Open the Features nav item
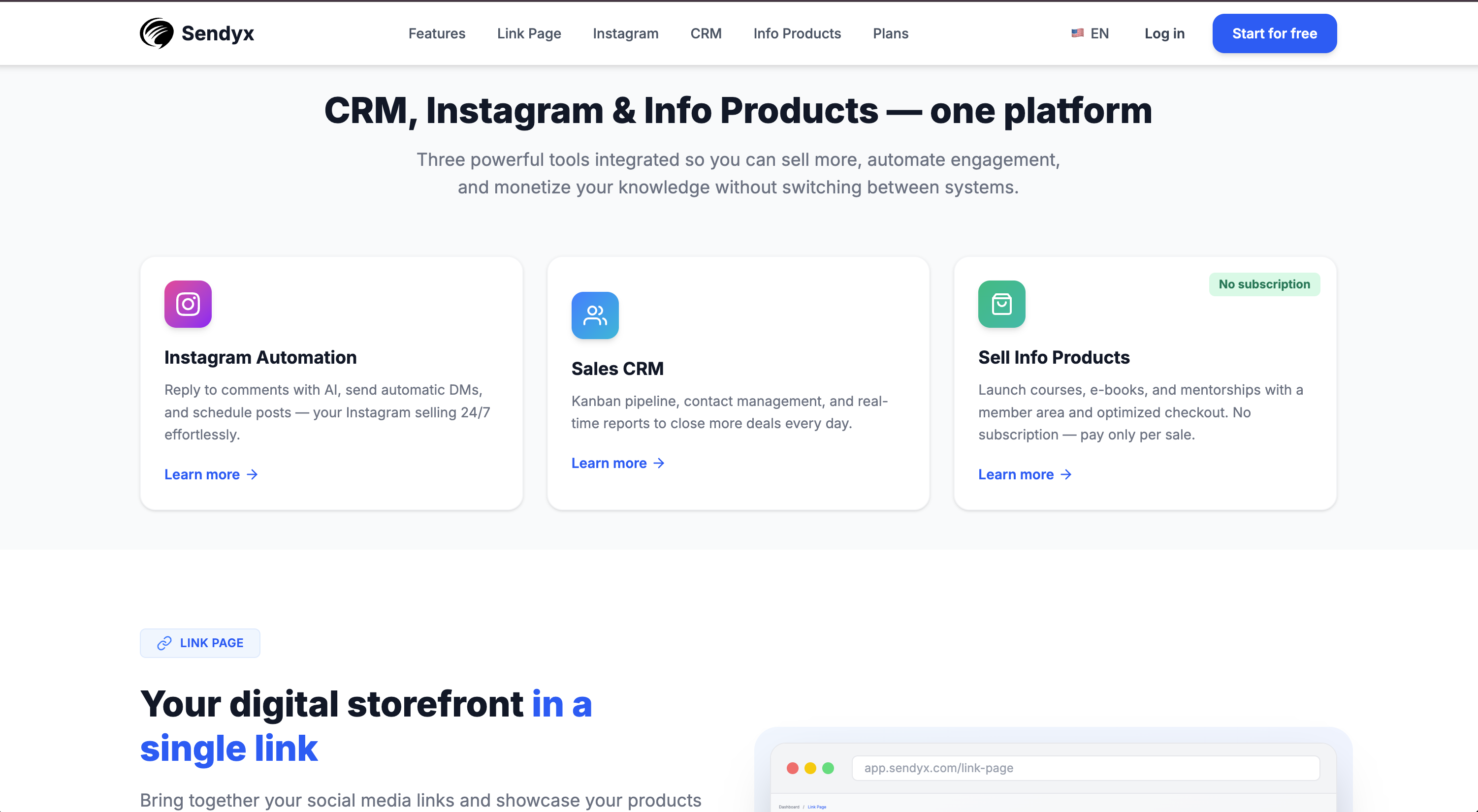The height and width of the screenshot is (812, 1478). [x=436, y=33]
